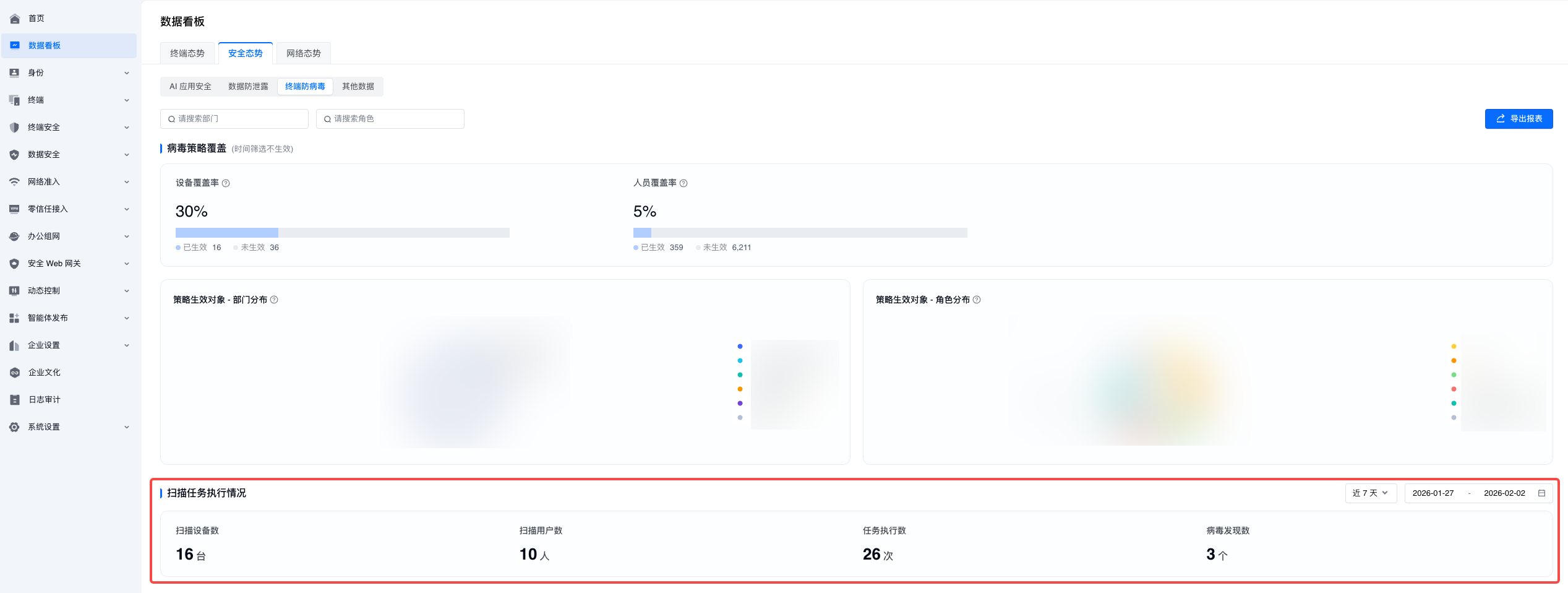The height and width of the screenshot is (593, 1568).
Task: Click the 终端 device icon
Action: coord(14,100)
